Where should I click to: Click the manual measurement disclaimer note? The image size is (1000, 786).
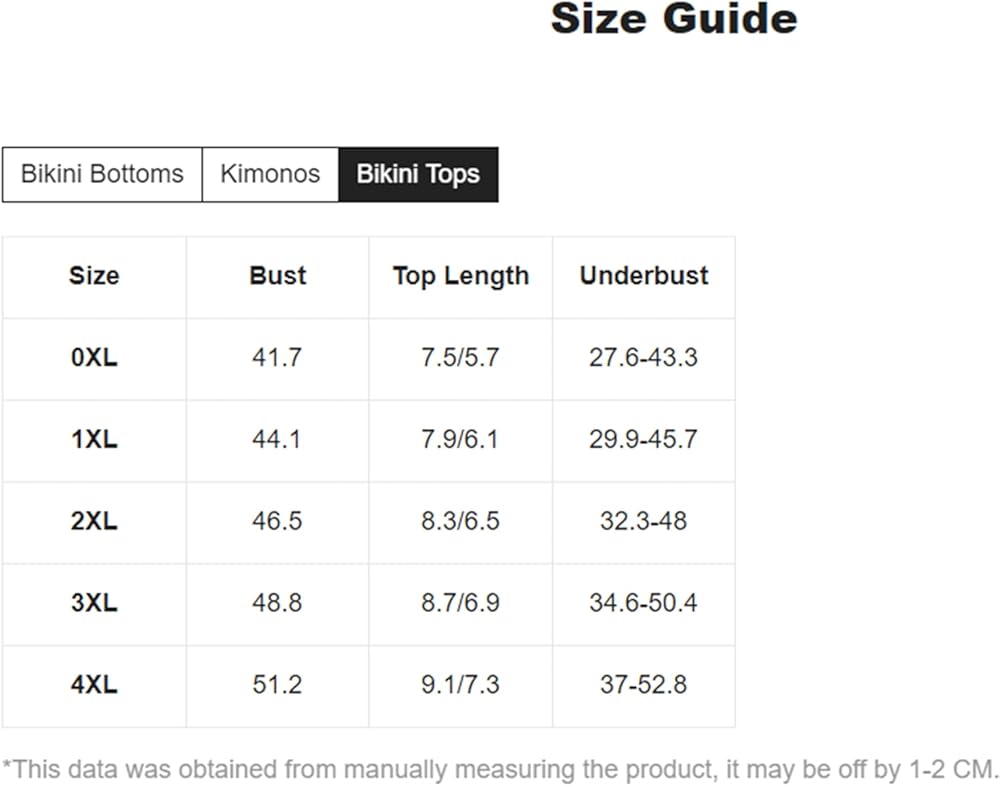point(500,769)
